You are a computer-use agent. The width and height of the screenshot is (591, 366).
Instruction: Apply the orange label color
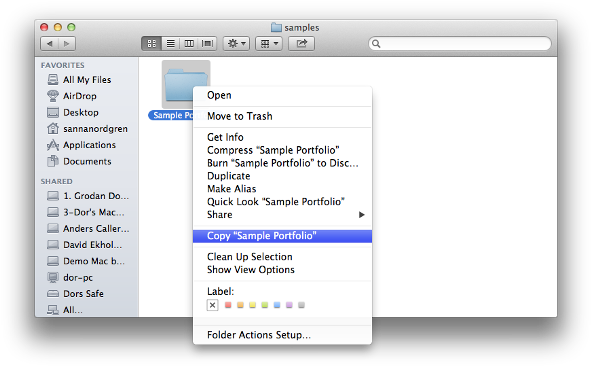click(x=240, y=305)
